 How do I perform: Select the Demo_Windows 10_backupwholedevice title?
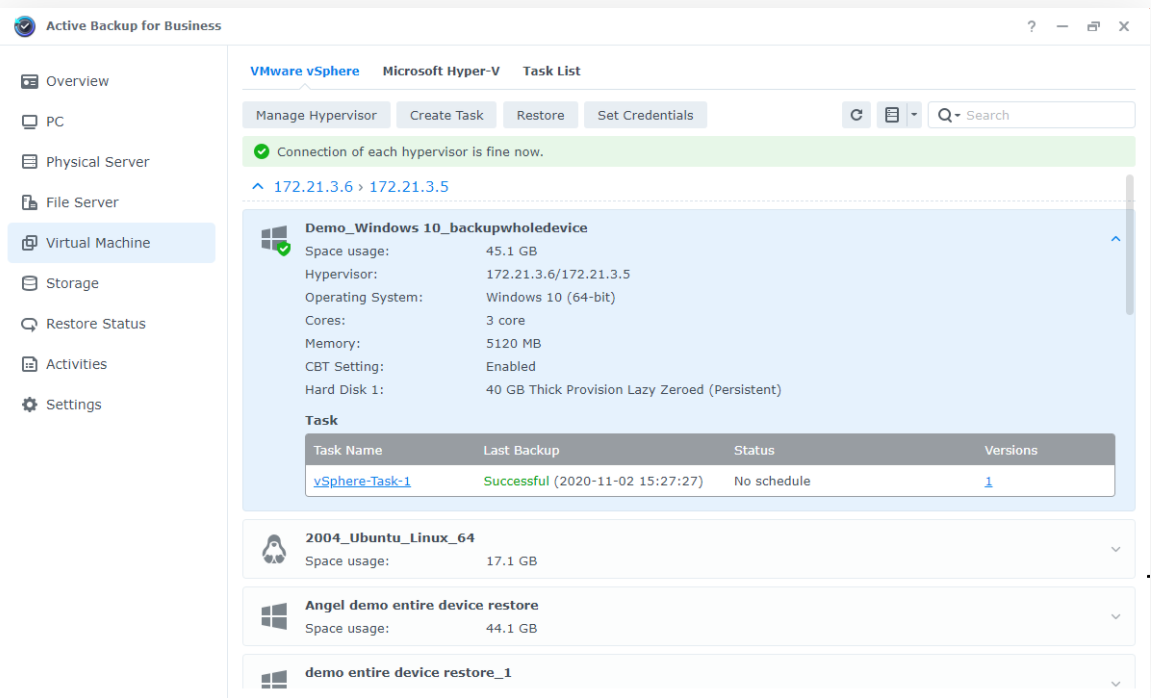coord(446,228)
